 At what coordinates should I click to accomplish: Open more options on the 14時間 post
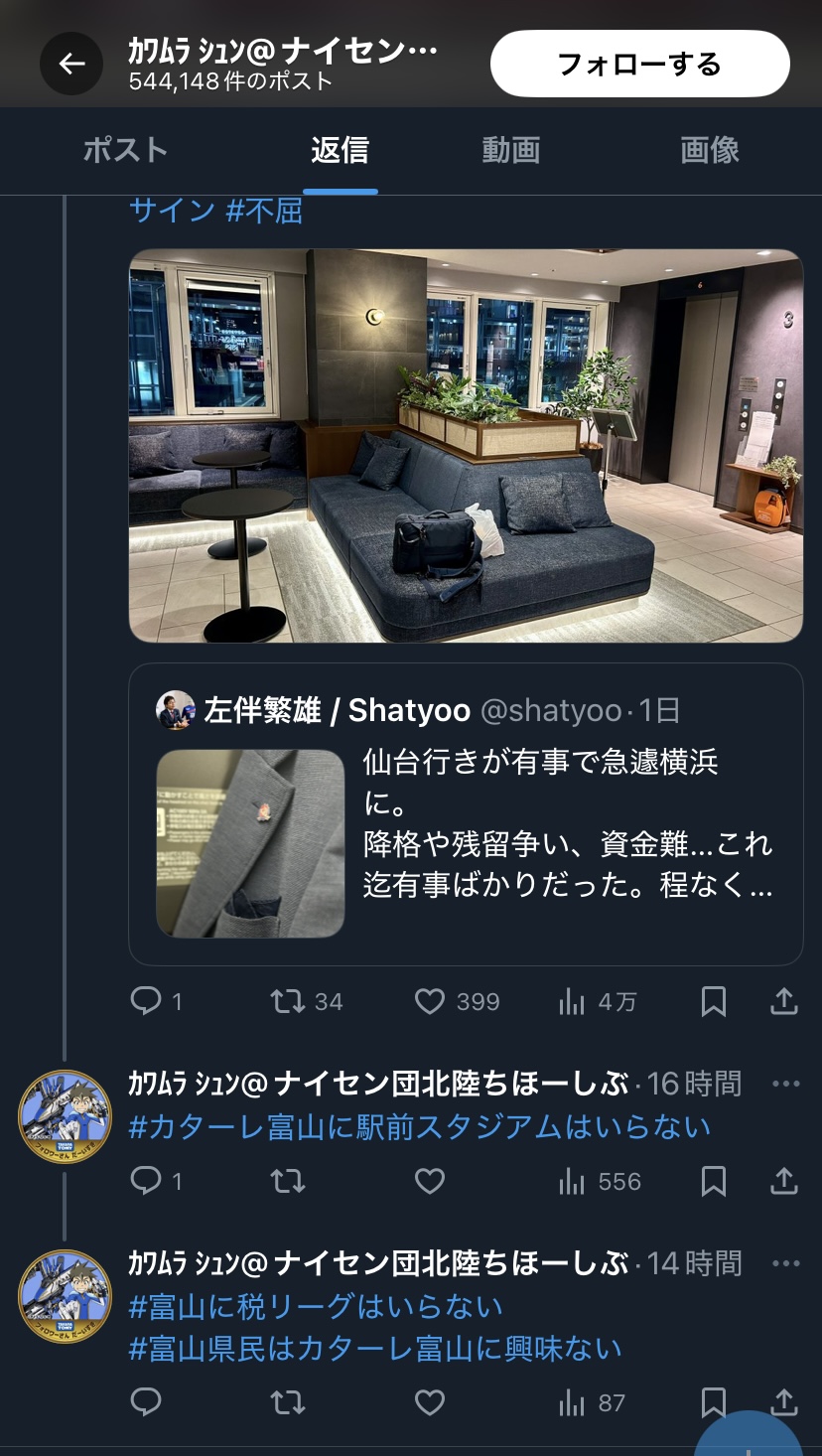point(785,1263)
